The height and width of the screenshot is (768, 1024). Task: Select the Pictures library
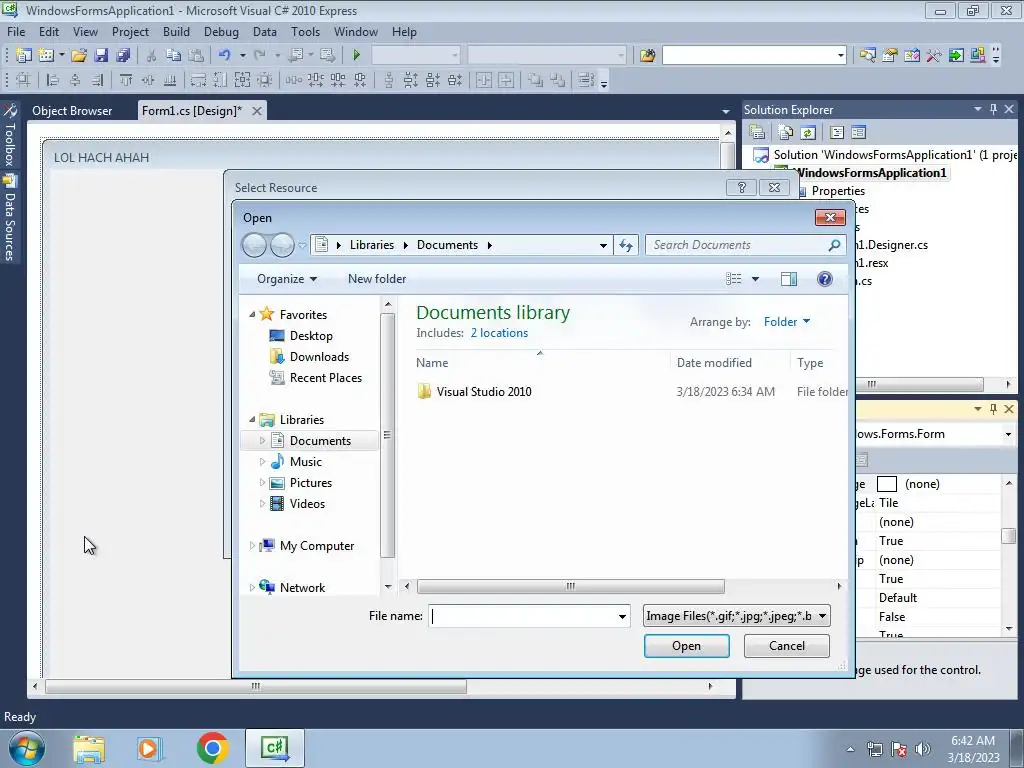pyautogui.click(x=311, y=483)
